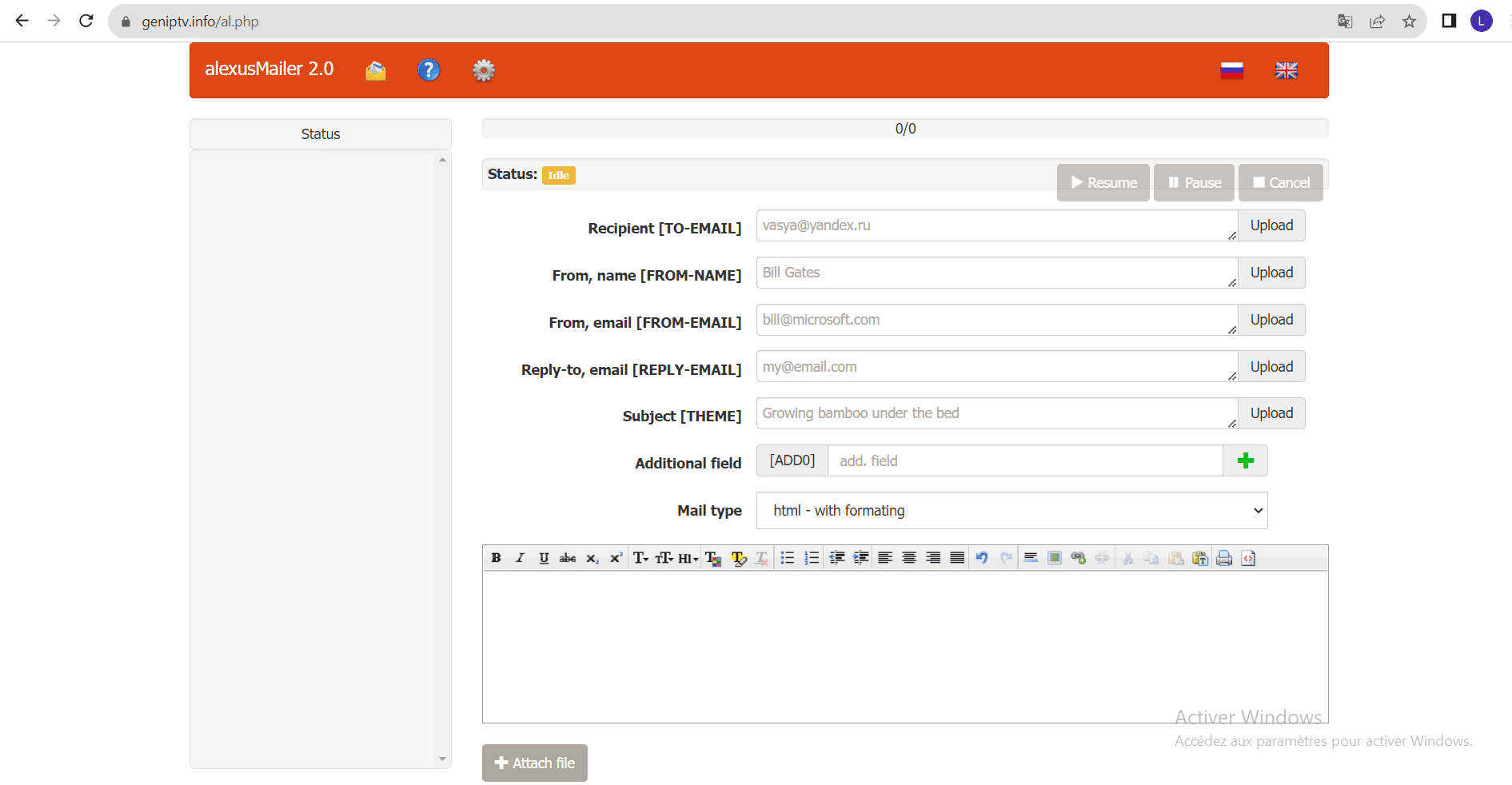Upload a list for Recipient field
This screenshot has width=1512, height=785.
click(x=1271, y=225)
